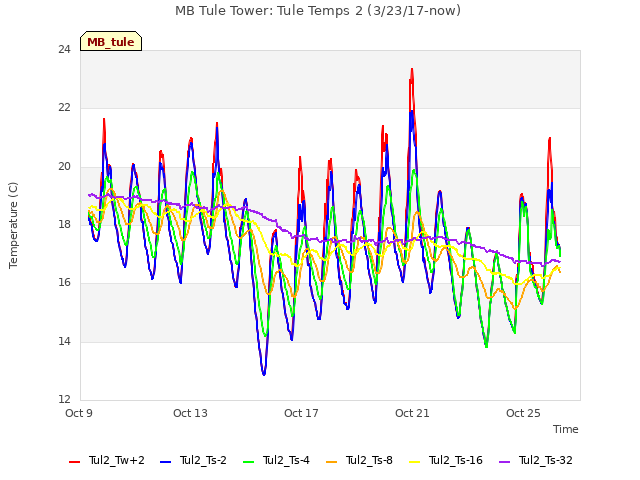Toggle the Tul2_Ts-8 series legend label
640x480 pixels.
pyautogui.click(x=369, y=460)
